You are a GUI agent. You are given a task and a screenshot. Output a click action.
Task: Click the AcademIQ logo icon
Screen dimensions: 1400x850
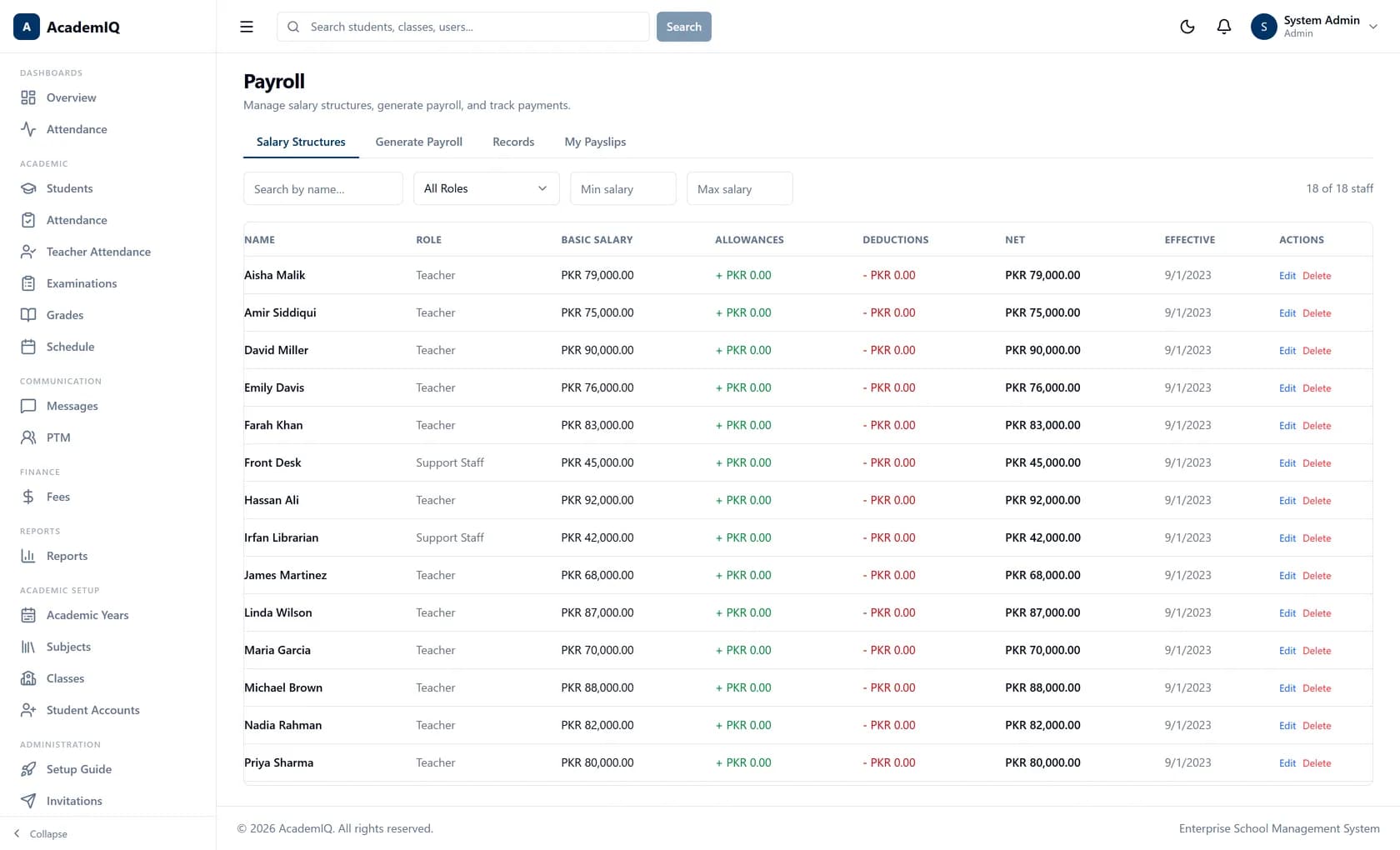pos(27,27)
